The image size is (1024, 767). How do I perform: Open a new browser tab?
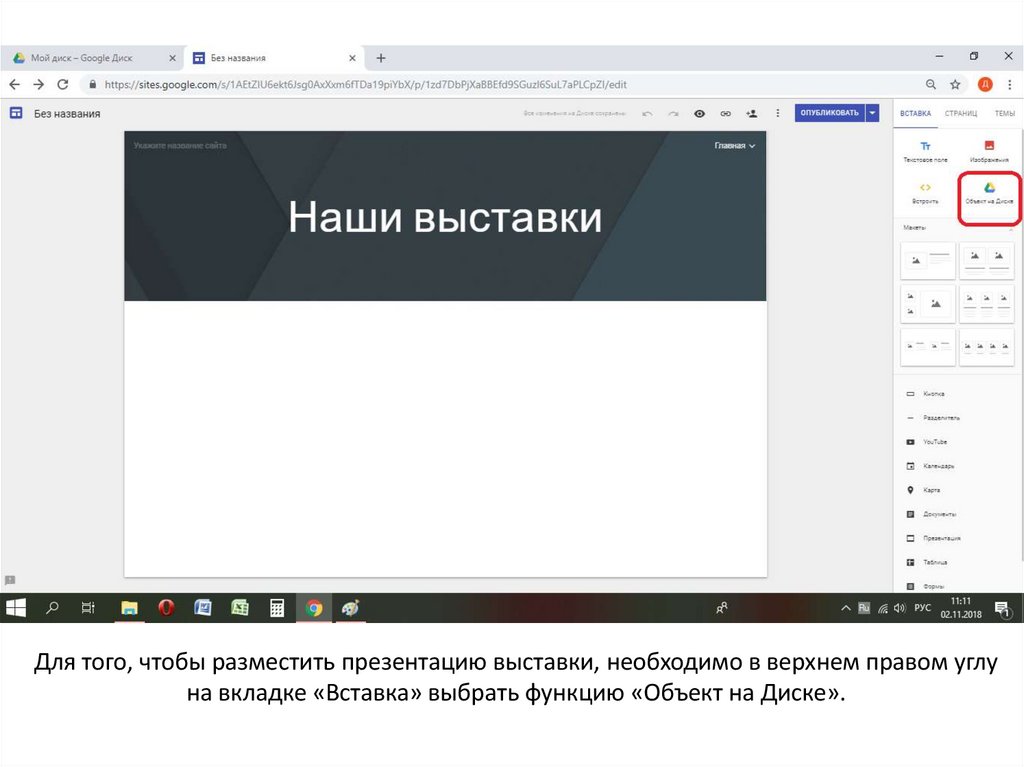[381, 58]
